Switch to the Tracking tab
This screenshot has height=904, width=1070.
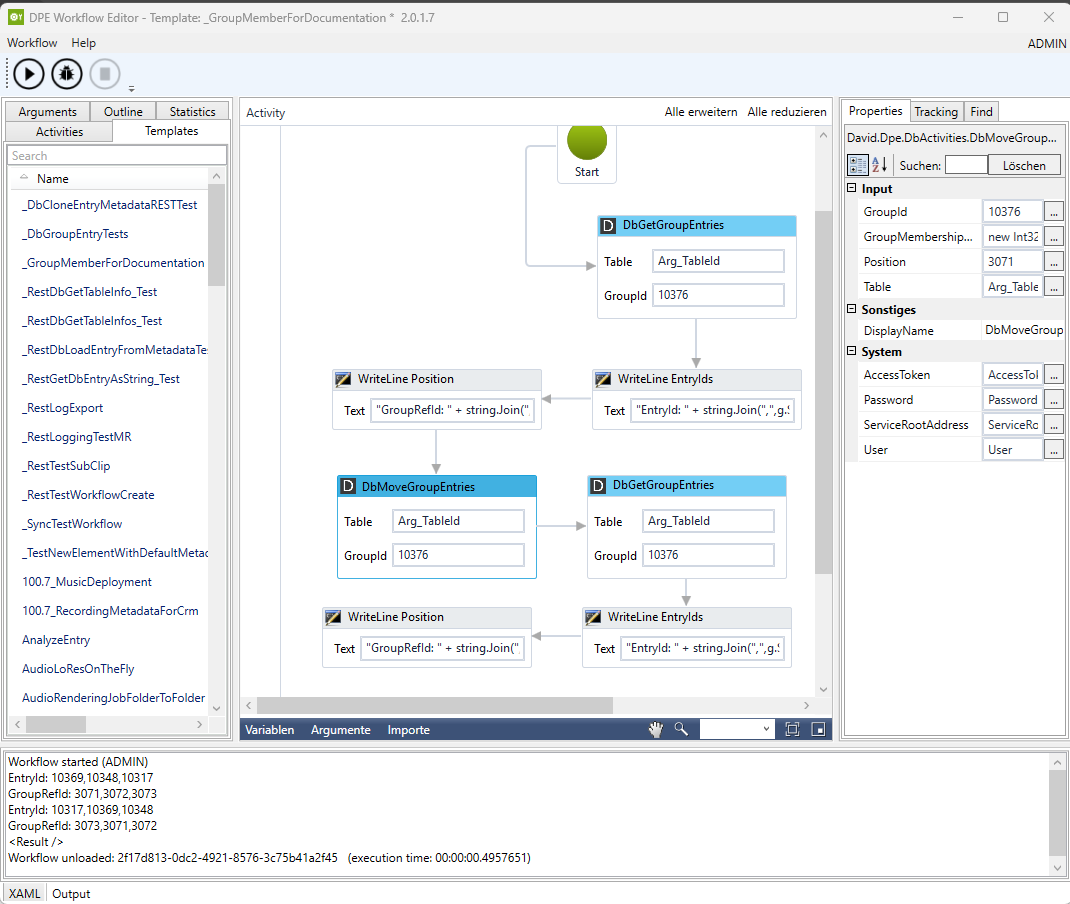coord(935,112)
